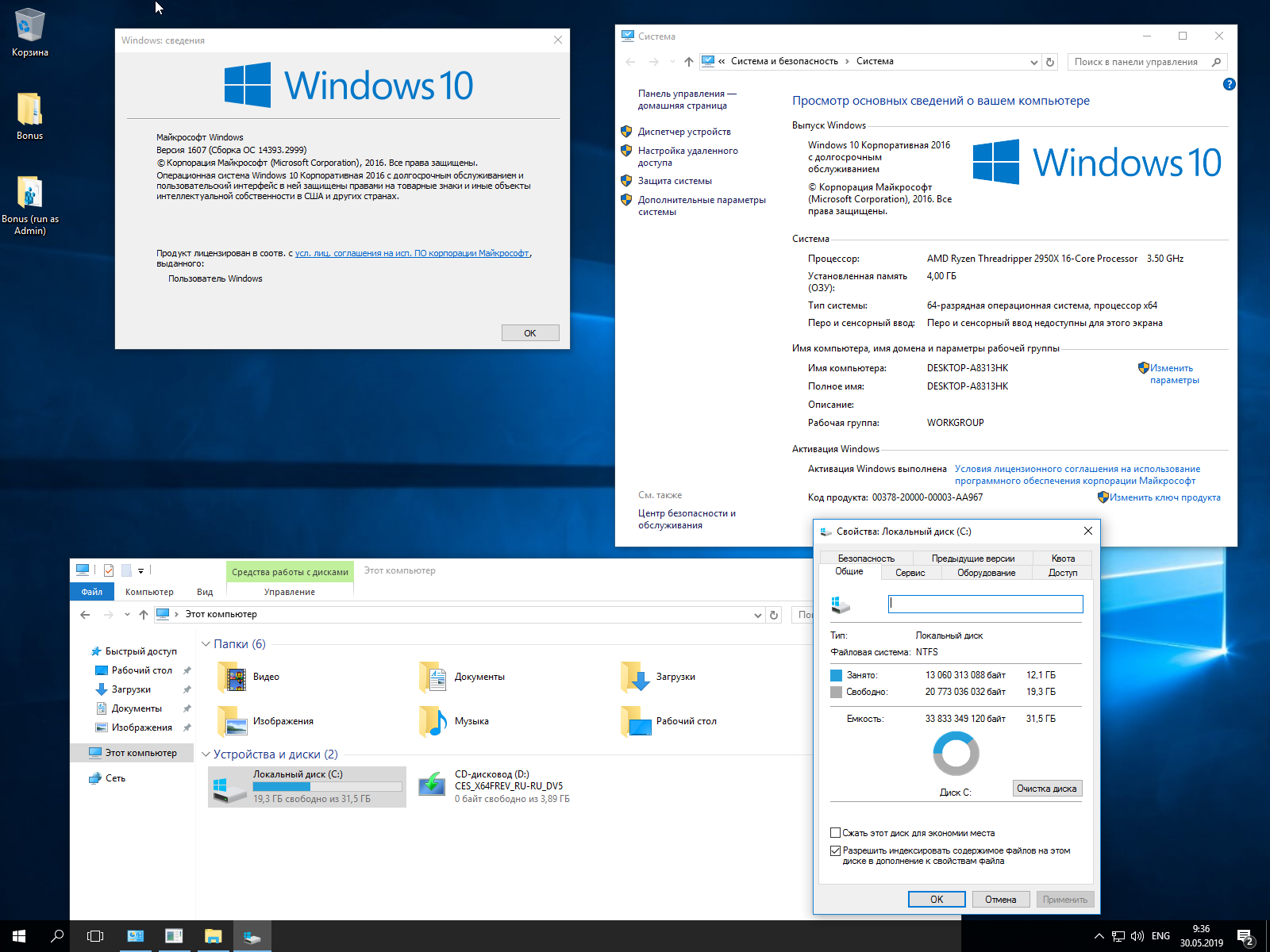1270x952 pixels.
Task: Click Отмена in disk properties
Action: pos(1001,900)
